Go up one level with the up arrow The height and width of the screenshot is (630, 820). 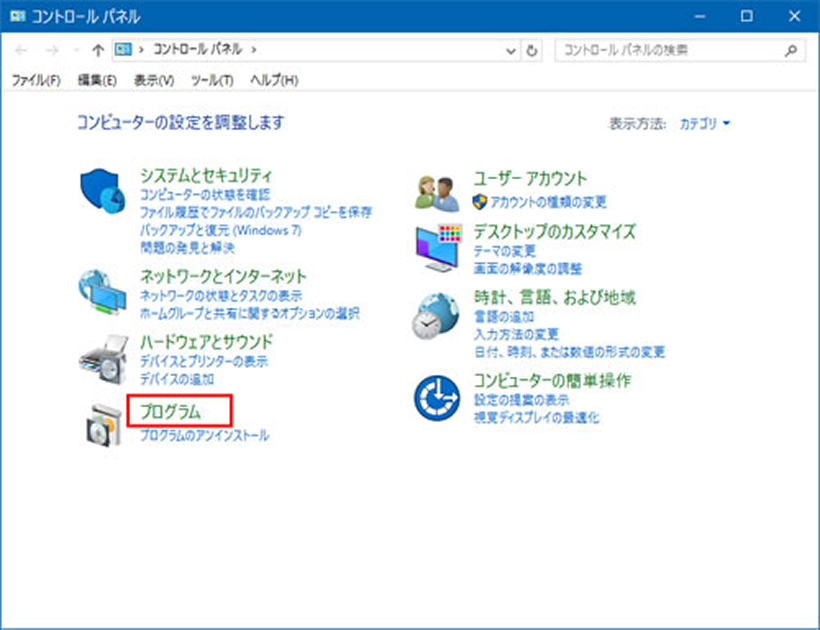click(x=98, y=50)
